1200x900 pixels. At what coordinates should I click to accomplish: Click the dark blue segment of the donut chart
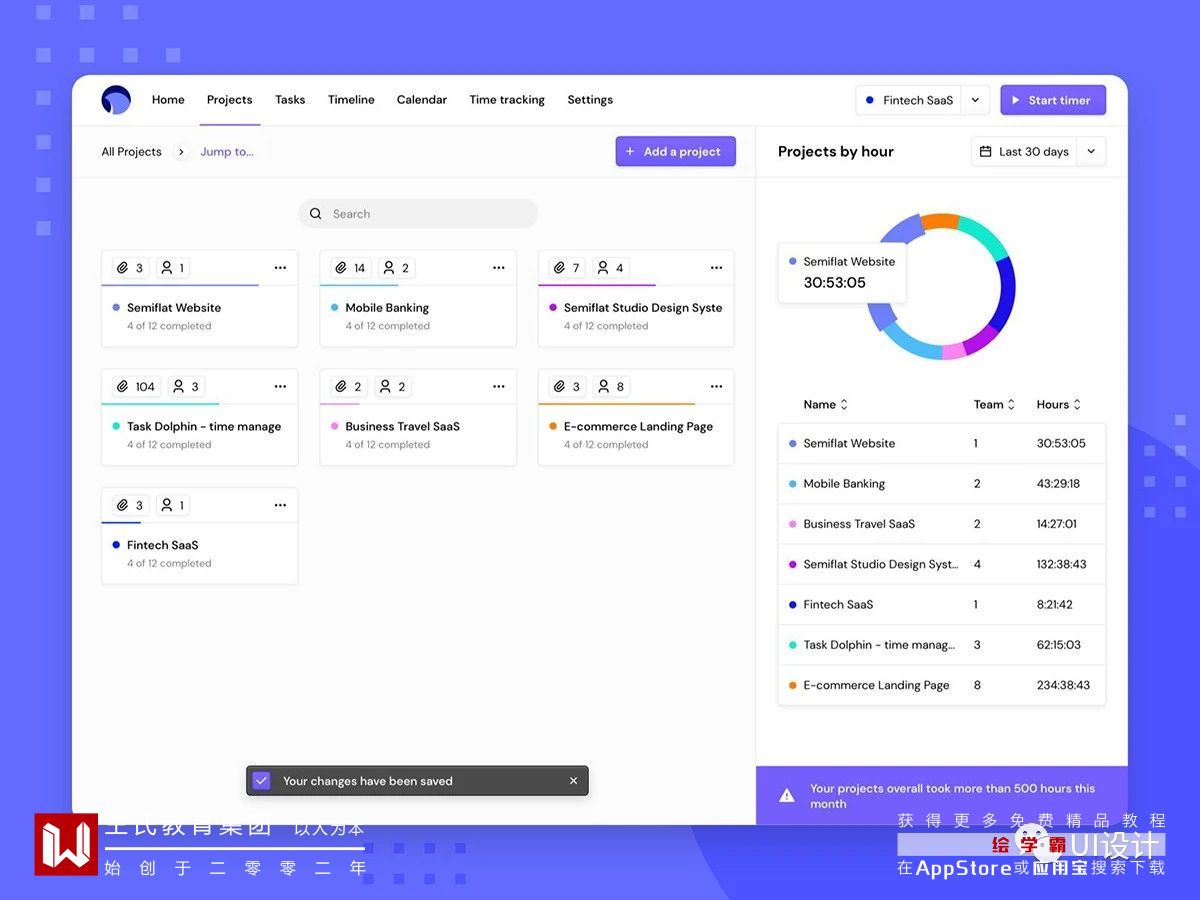(x=1004, y=293)
